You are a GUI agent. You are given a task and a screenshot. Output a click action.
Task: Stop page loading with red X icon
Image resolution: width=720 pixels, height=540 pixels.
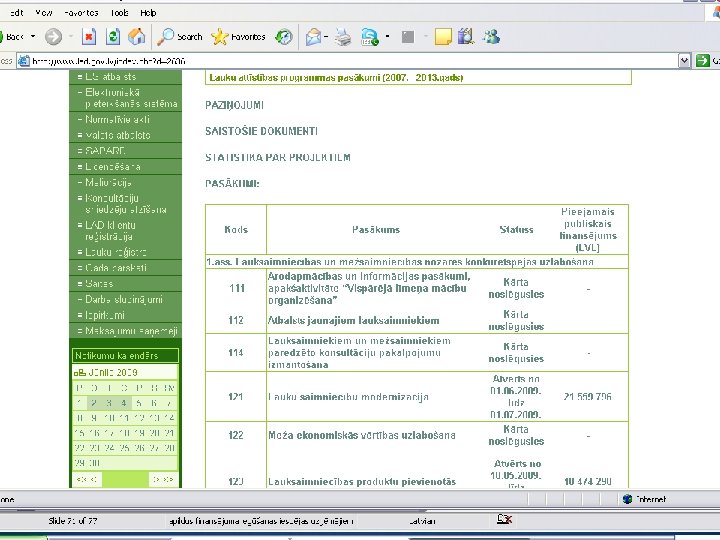[x=89, y=37]
